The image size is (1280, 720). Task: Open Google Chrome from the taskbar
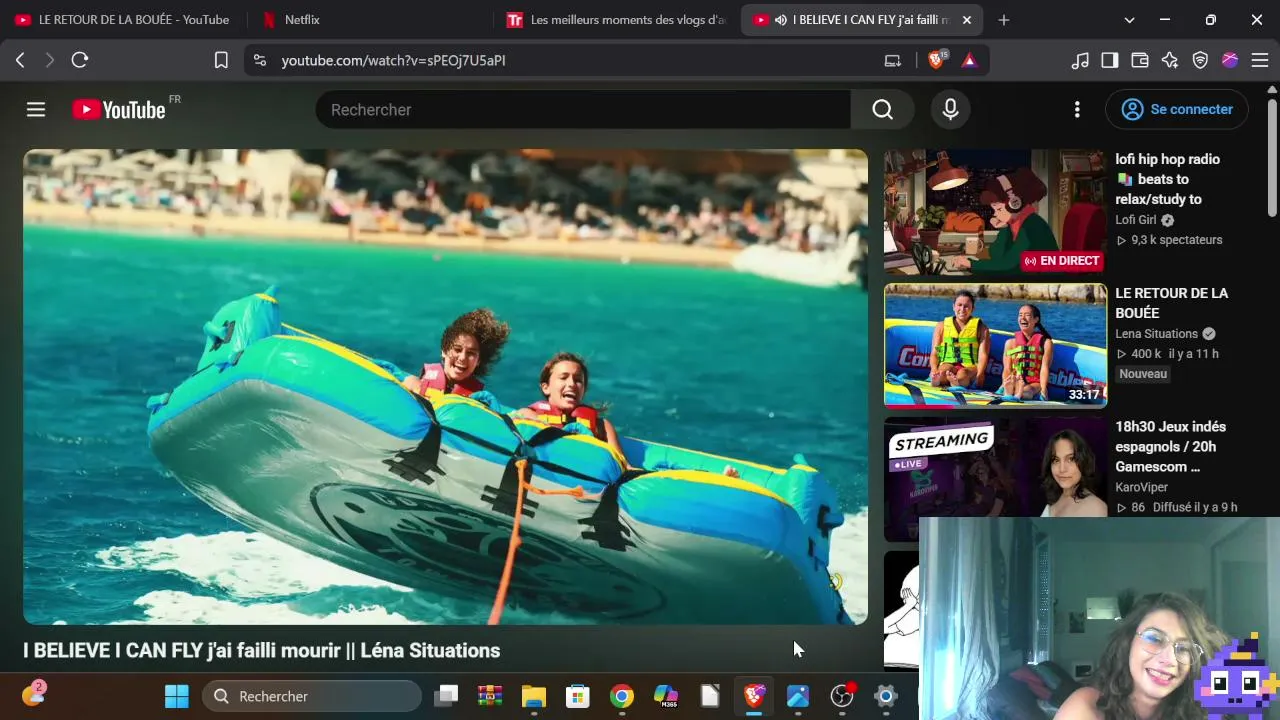(622, 696)
